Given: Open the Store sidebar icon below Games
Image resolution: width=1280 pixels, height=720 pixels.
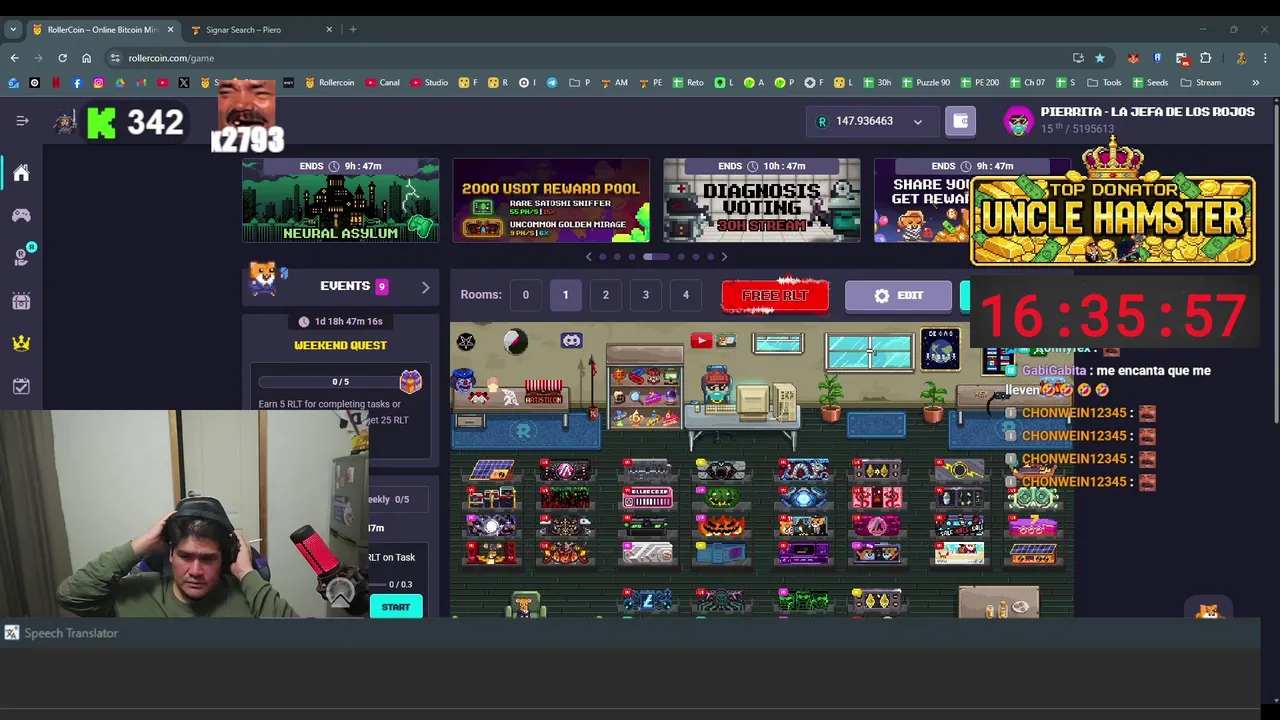Looking at the screenshot, I should click(21, 257).
